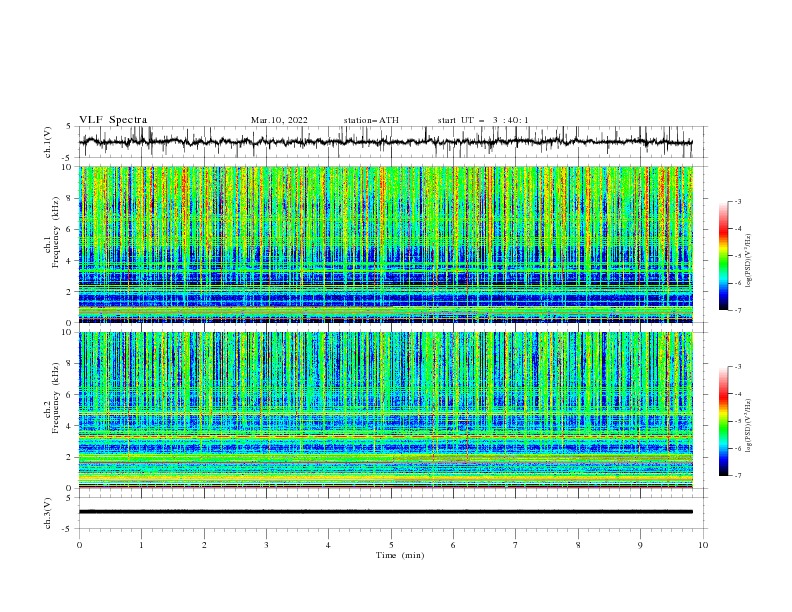Click the "ch.1(V)" waveform axis label
The width and height of the screenshot is (792, 612).
click(x=48, y=142)
